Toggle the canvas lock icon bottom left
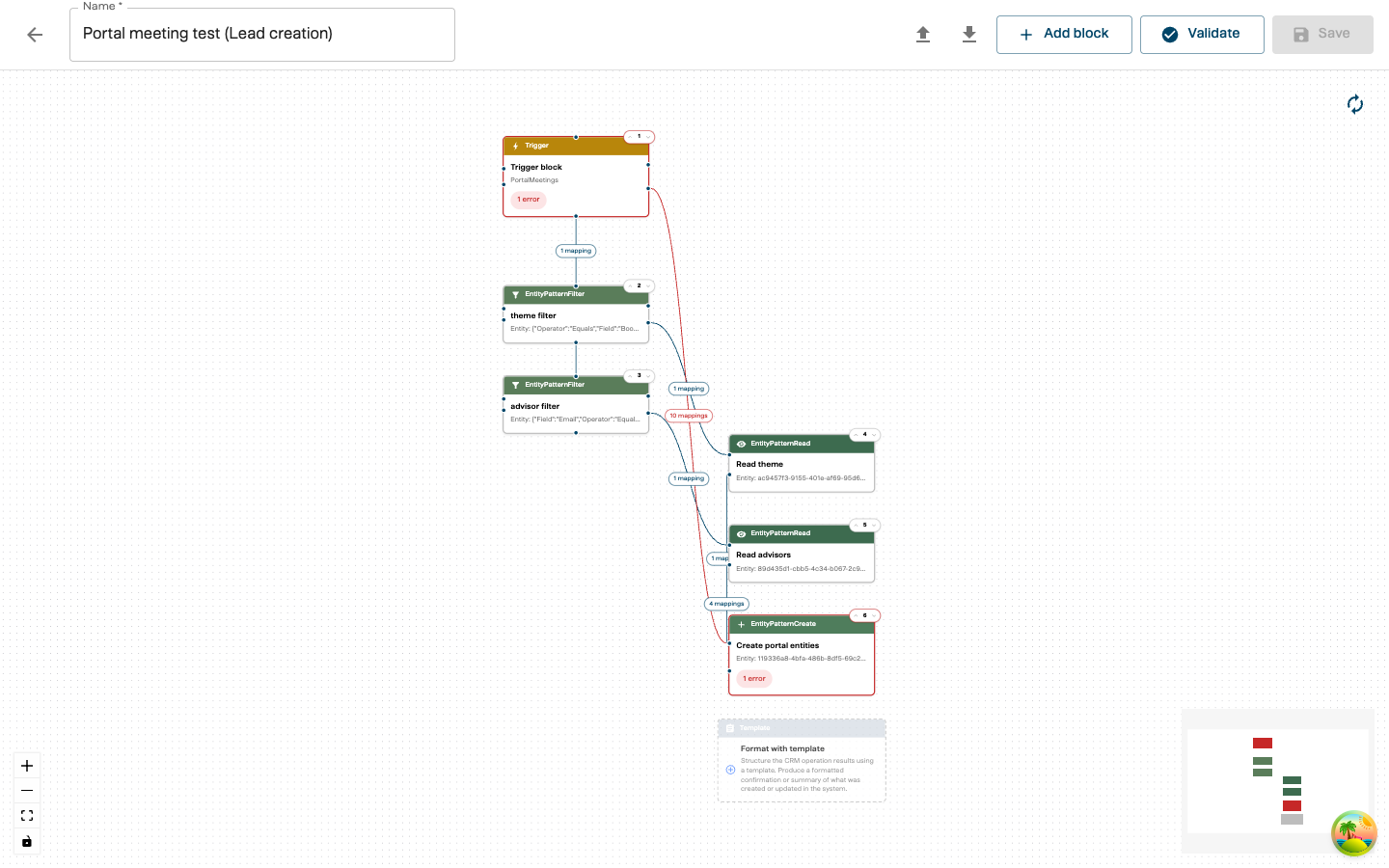The image size is (1389, 868). click(27, 841)
